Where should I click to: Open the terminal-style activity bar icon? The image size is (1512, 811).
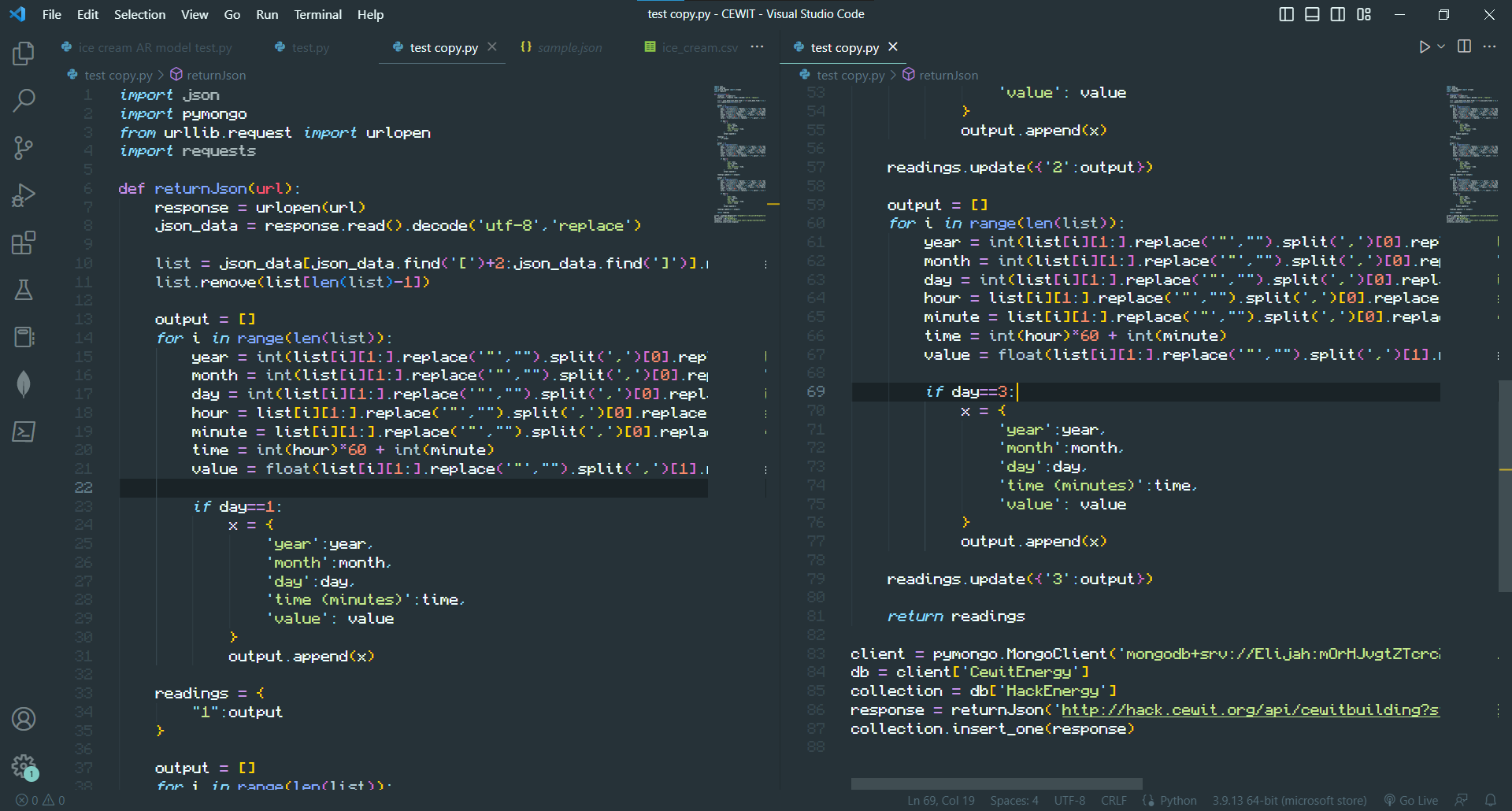coord(24,431)
